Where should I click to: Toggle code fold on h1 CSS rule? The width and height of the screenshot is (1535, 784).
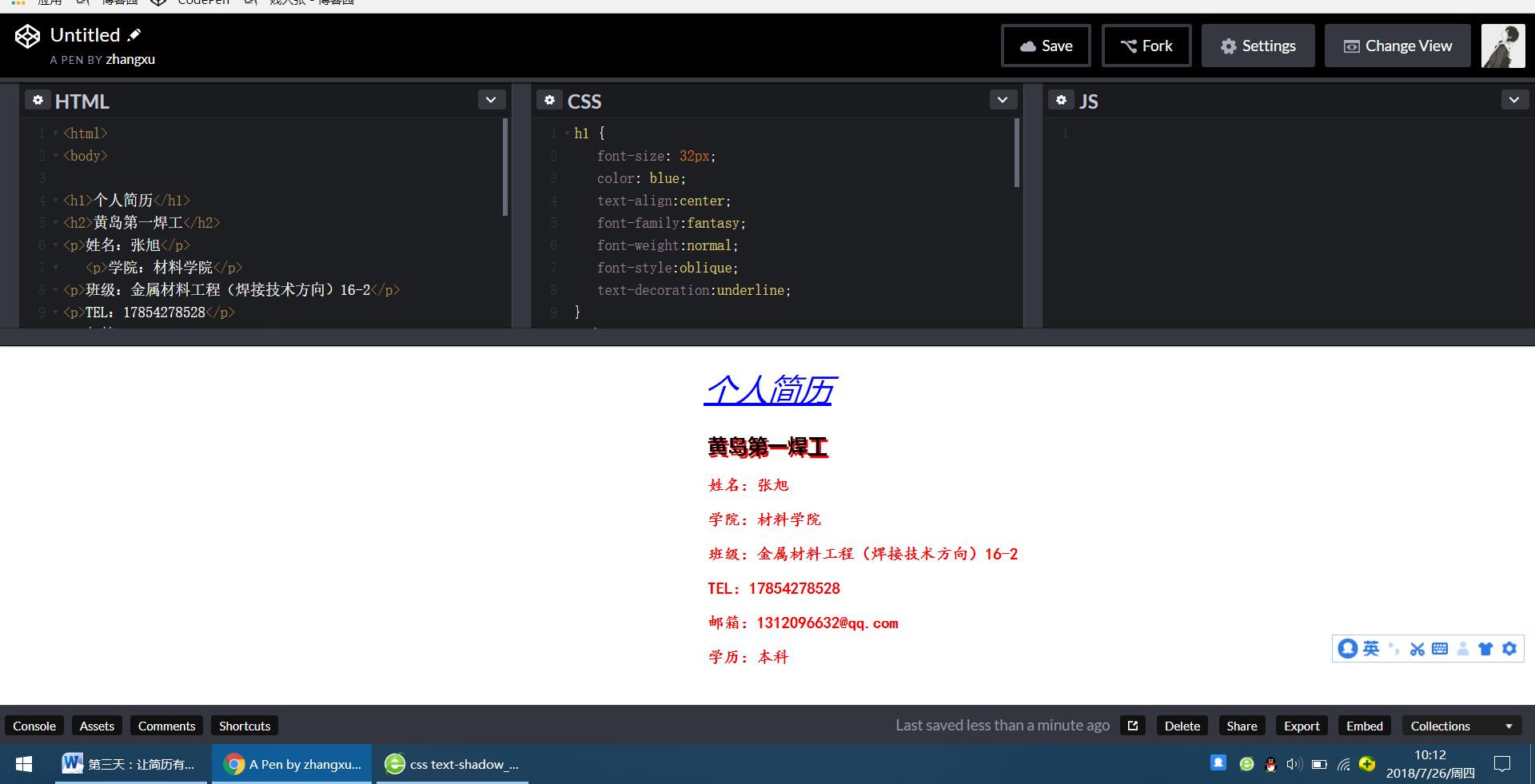pos(567,133)
